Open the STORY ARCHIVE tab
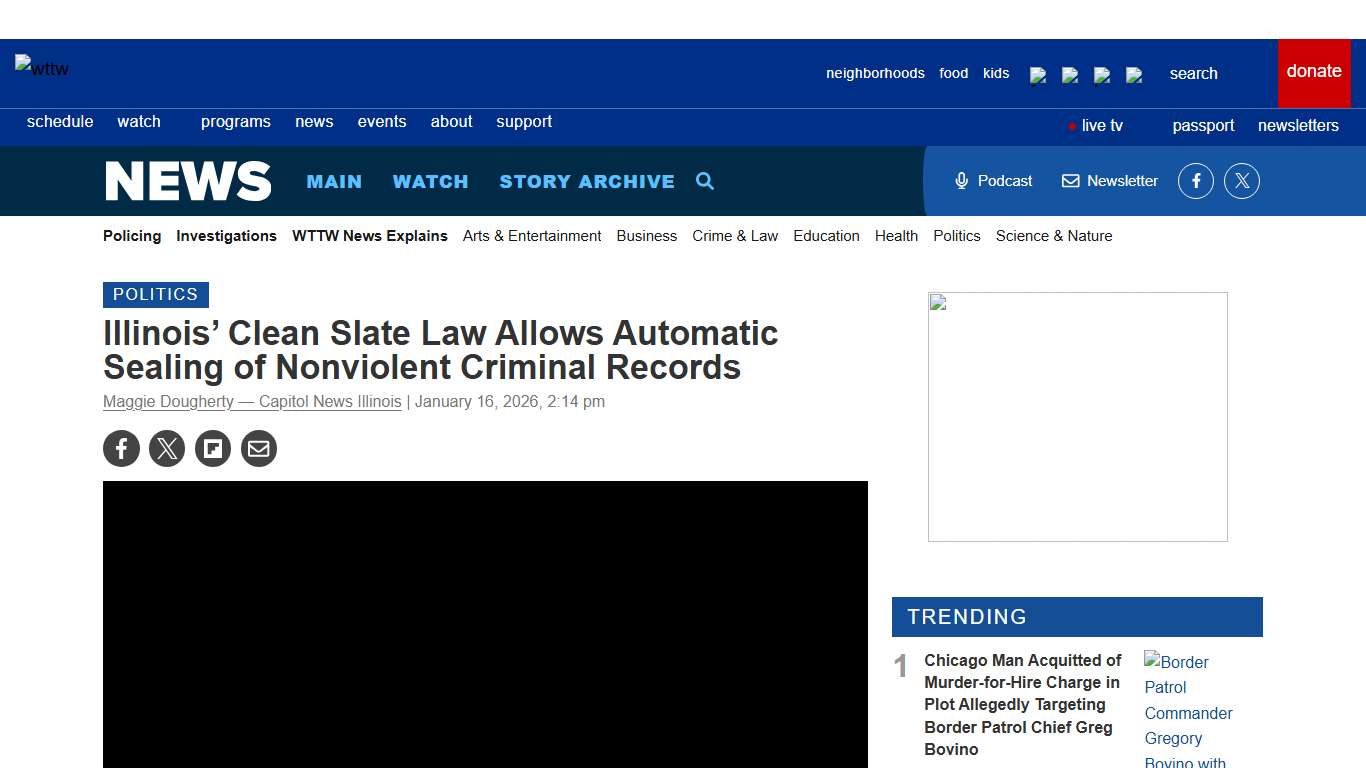Viewport: 1366px width, 768px height. [x=587, y=181]
